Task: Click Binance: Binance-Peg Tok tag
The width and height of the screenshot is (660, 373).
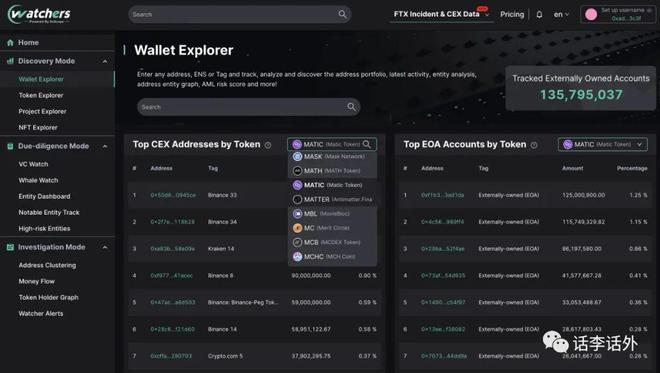Action: [243, 302]
